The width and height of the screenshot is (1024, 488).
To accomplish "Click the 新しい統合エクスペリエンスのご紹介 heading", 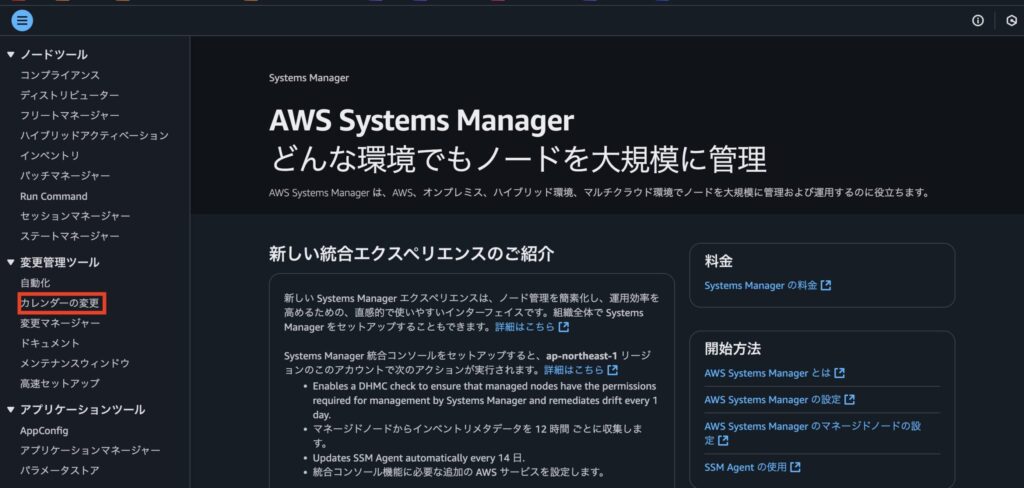I will (411, 254).
